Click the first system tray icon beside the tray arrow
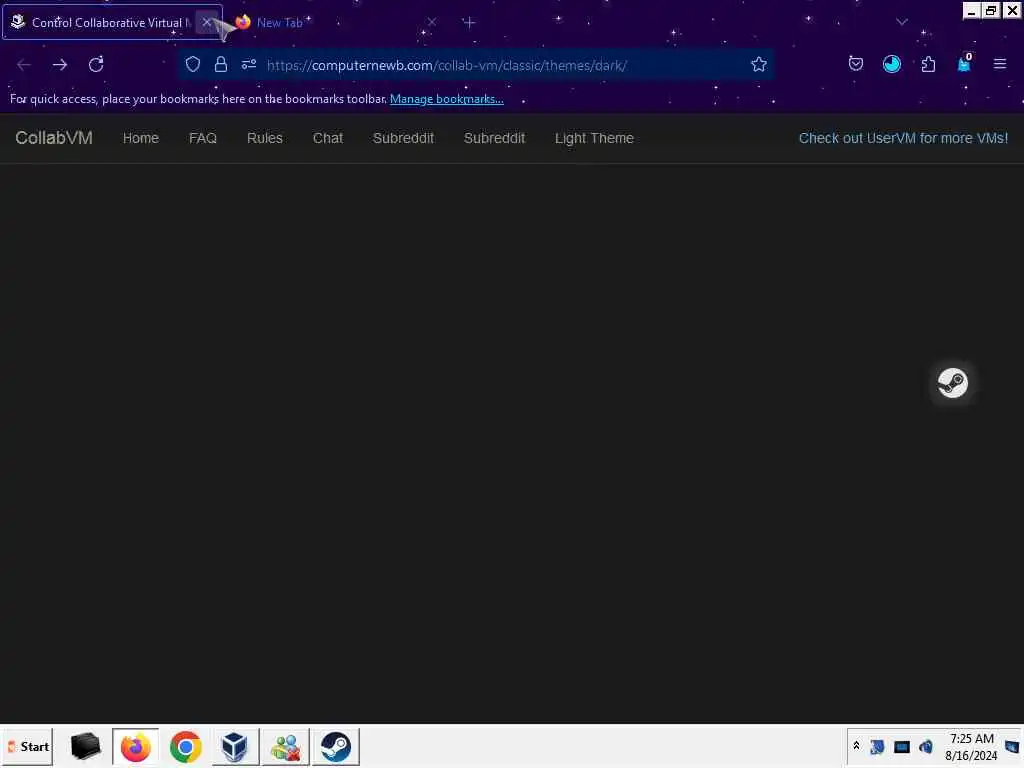This screenshot has width=1024, height=768. (x=877, y=746)
